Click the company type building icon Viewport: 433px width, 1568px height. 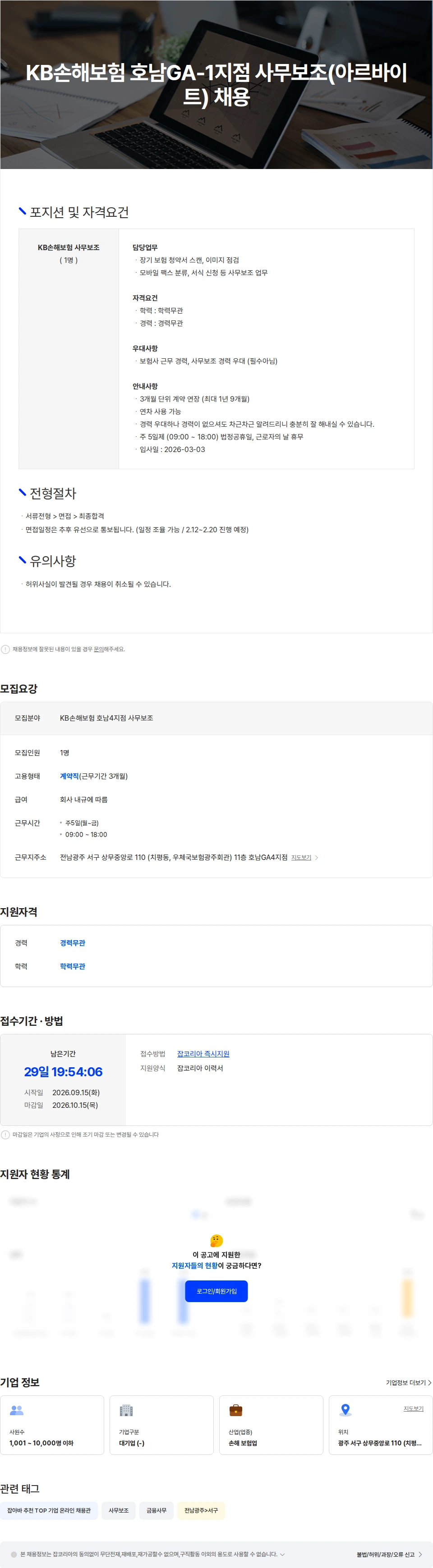[x=126, y=1410]
